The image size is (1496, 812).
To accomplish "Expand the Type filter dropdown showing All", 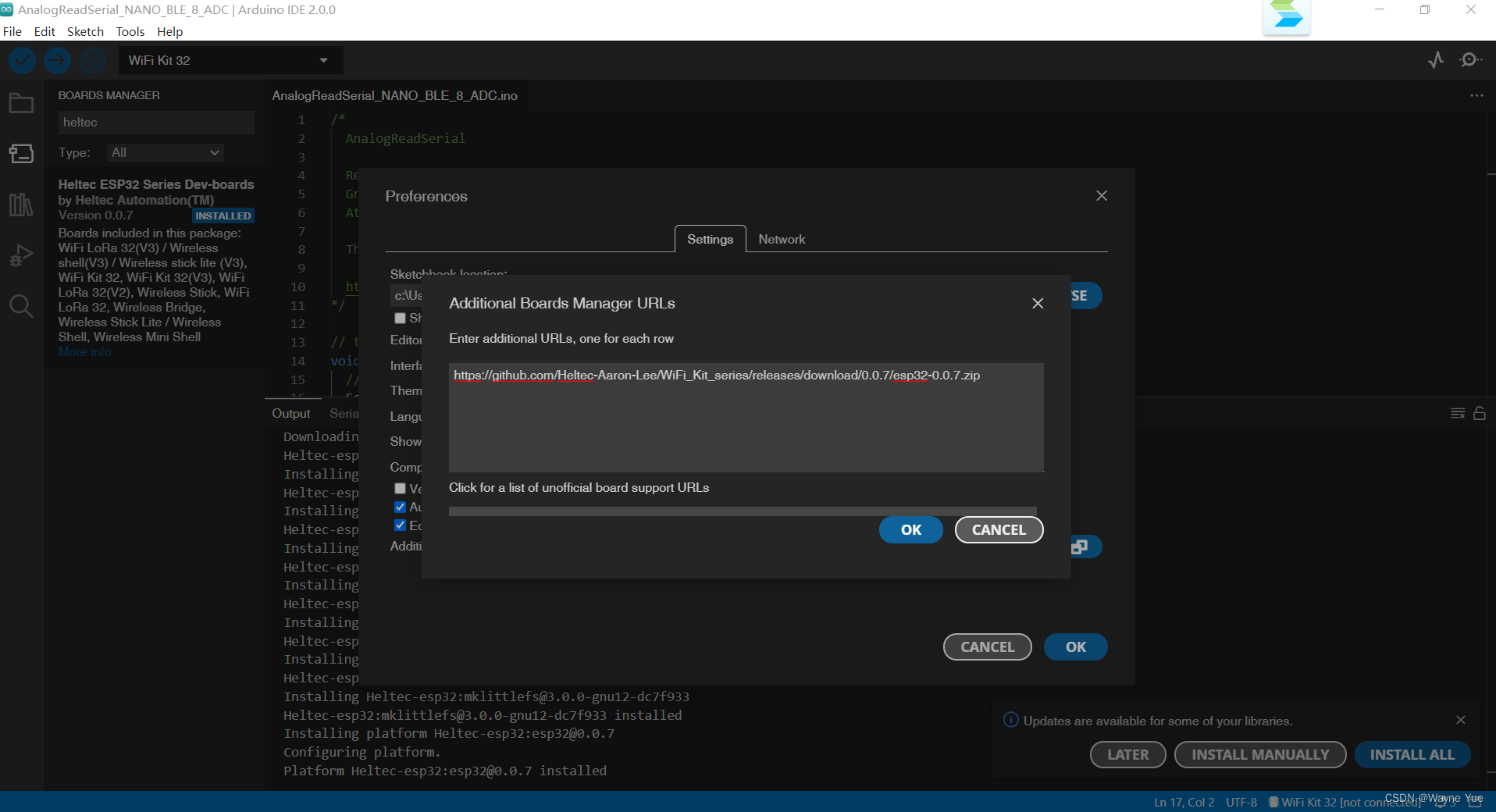I will pyautogui.click(x=164, y=152).
